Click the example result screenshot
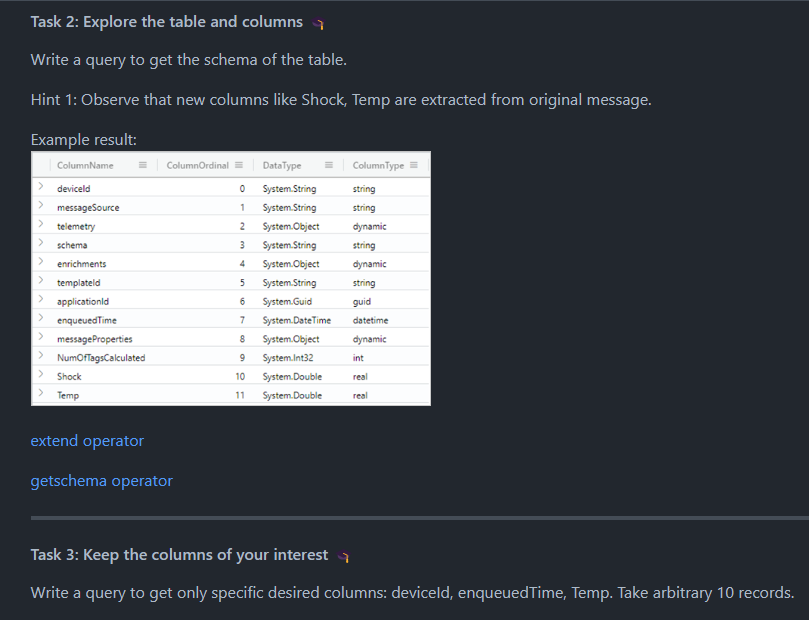The image size is (809, 620). tap(230, 277)
